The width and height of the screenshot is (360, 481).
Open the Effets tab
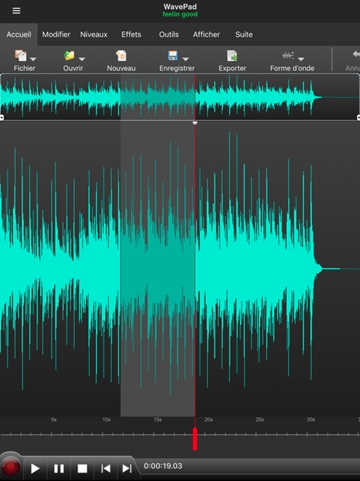coord(131,34)
